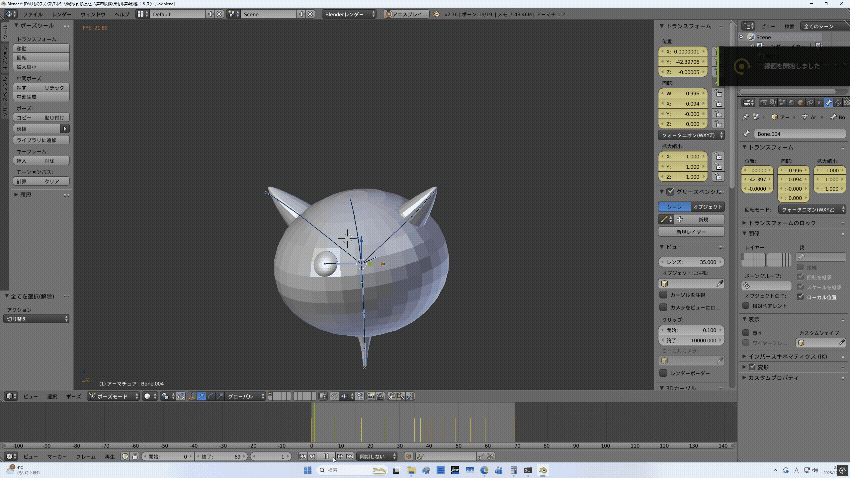Open the timeline sync mode dropdown
Screen dimensions: 850x478
coord(377,456)
